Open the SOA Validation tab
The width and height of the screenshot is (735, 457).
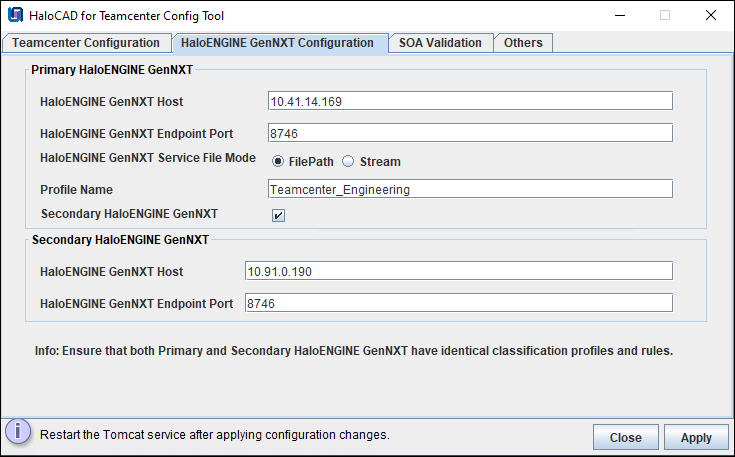(x=441, y=43)
